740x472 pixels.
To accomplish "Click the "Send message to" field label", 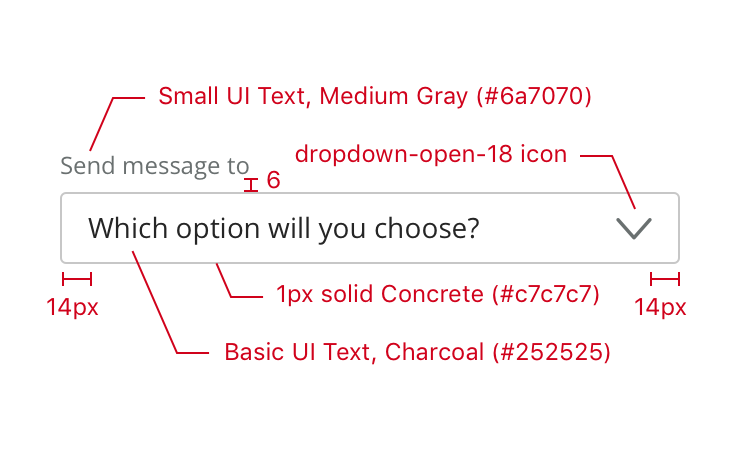I will (x=154, y=166).
